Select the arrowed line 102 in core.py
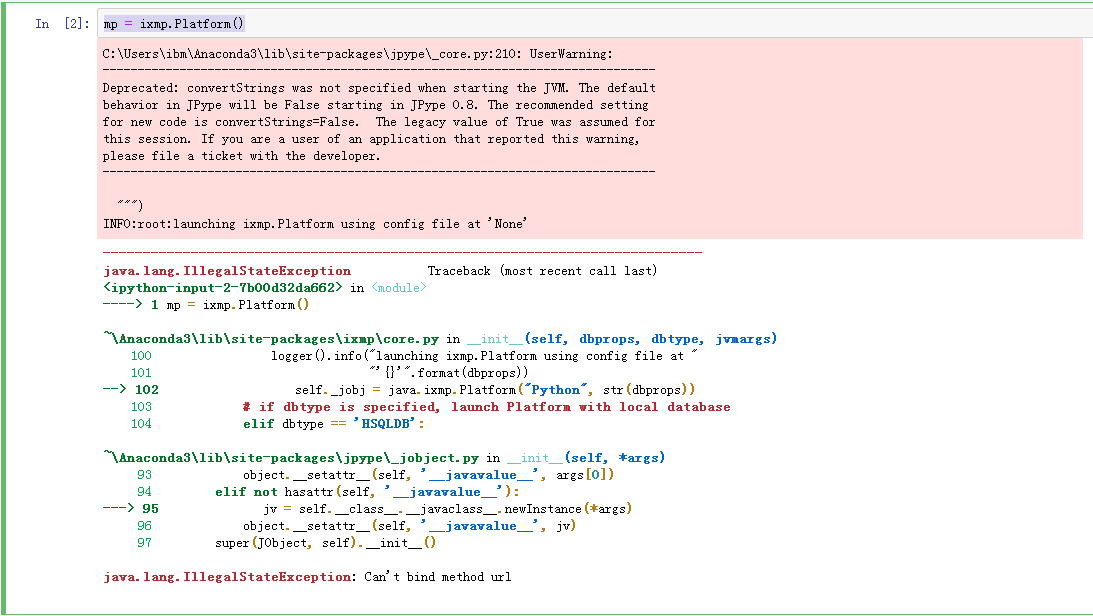 (430, 389)
